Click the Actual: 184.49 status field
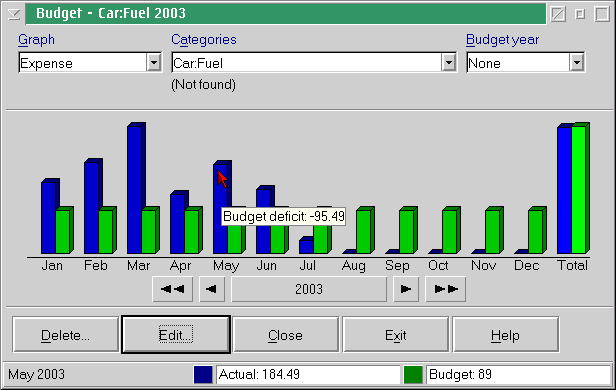Screen dimensions: 616x390 (x=308, y=374)
